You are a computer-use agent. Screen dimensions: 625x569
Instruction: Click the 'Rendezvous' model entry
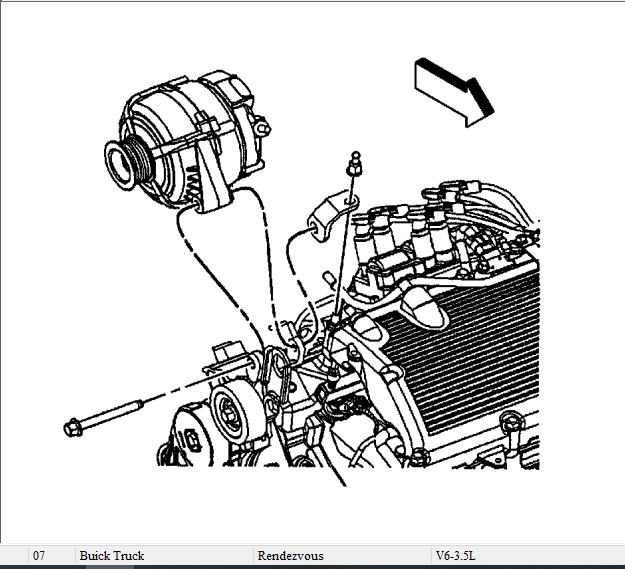point(342,555)
